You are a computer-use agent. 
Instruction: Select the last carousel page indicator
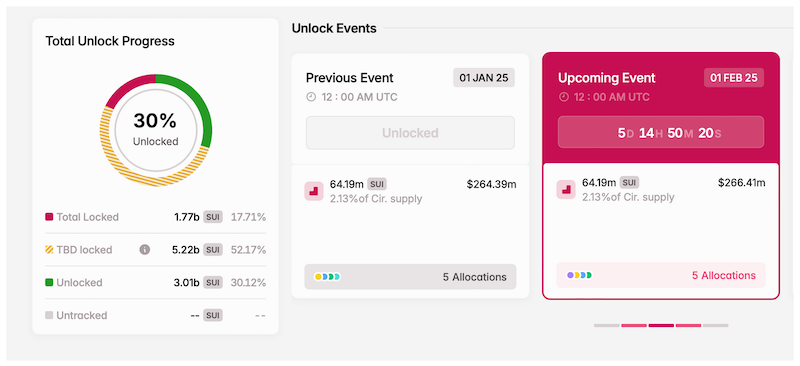[x=716, y=325]
